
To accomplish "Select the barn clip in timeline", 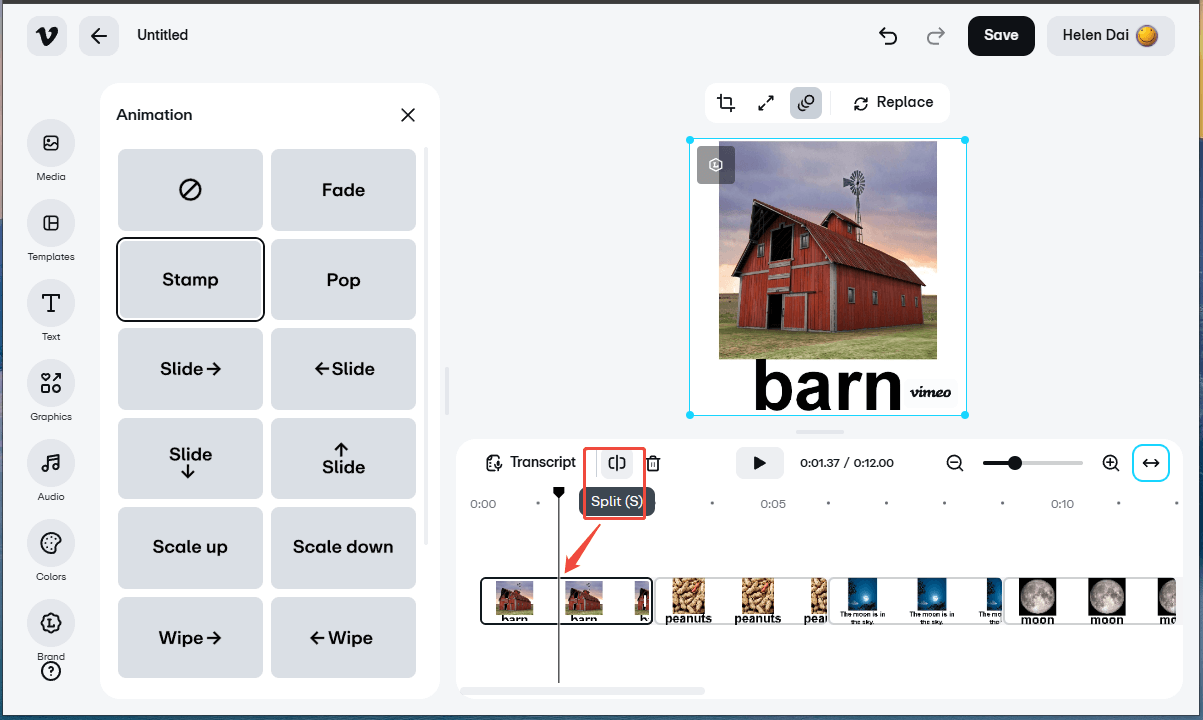I will click(566, 601).
